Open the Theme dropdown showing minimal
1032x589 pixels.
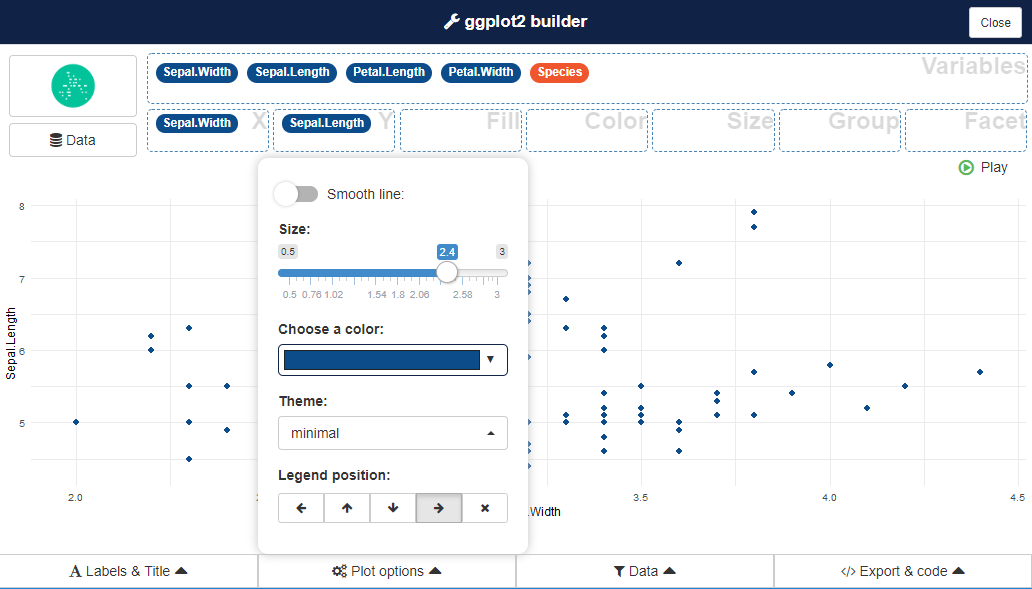(x=393, y=433)
